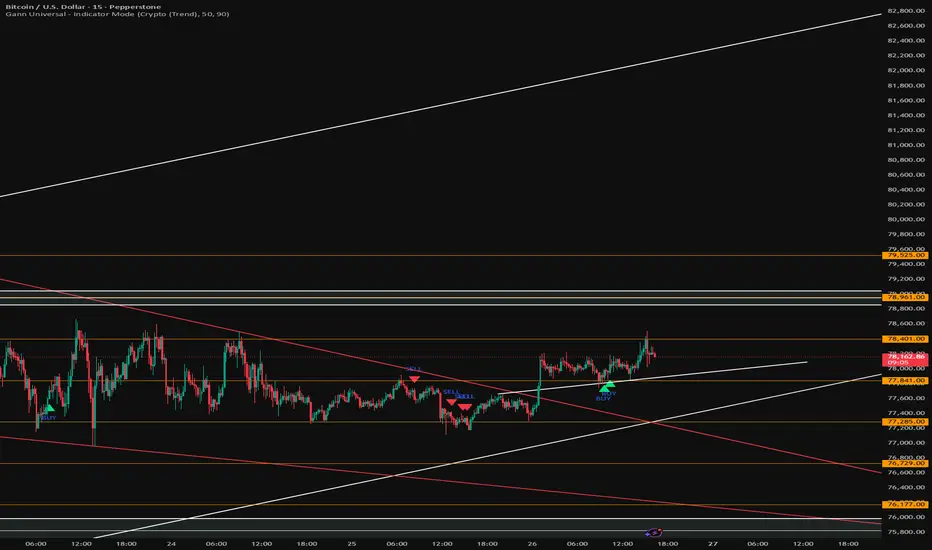Click the orange 76,177.00 price label
The width and height of the screenshot is (932, 550).
pos(905,504)
